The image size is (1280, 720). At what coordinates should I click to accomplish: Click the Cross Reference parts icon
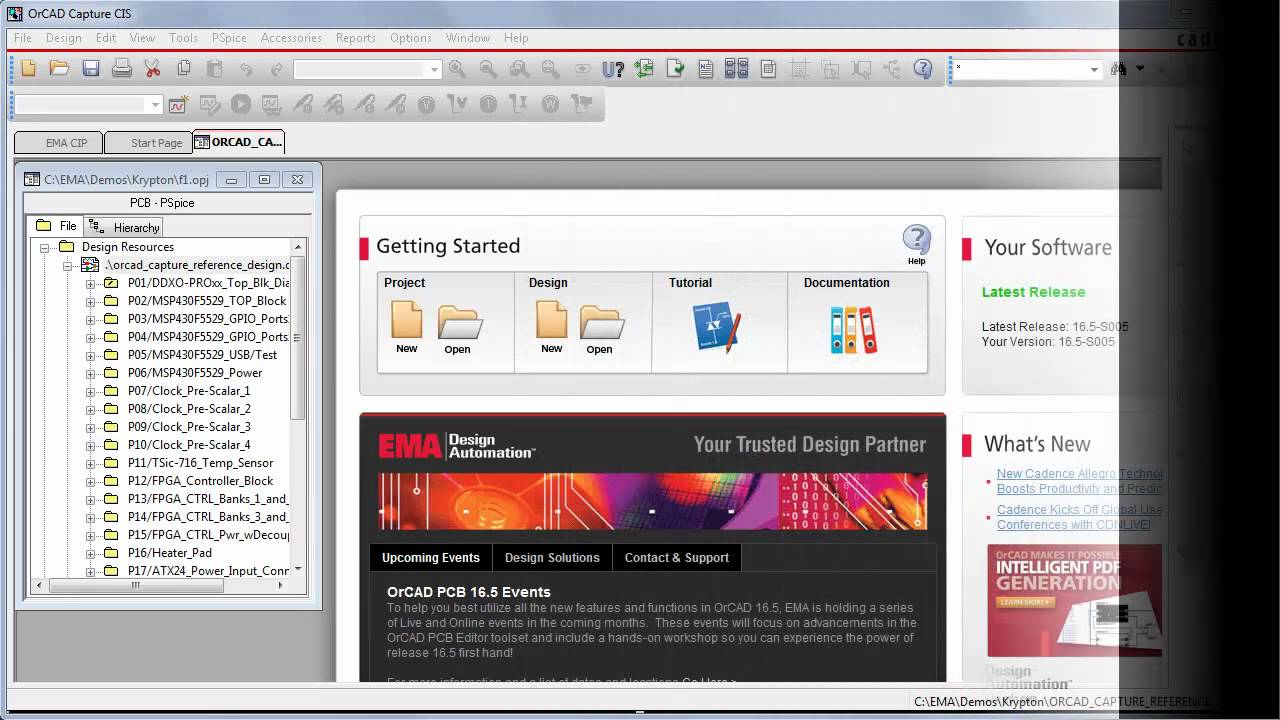click(x=737, y=69)
